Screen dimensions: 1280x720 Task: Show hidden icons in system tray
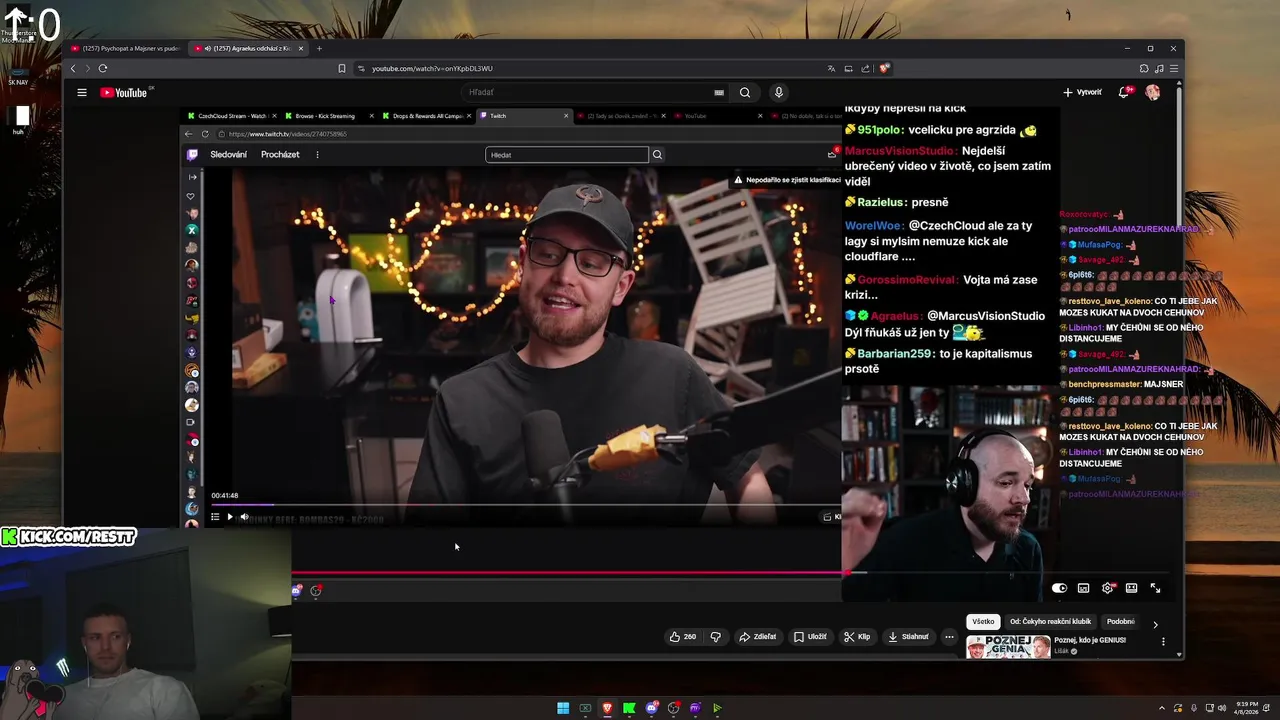point(1161,708)
